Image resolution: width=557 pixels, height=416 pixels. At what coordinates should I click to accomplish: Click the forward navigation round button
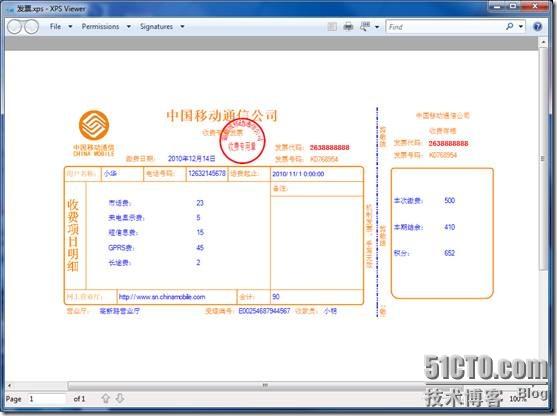click(x=31, y=27)
